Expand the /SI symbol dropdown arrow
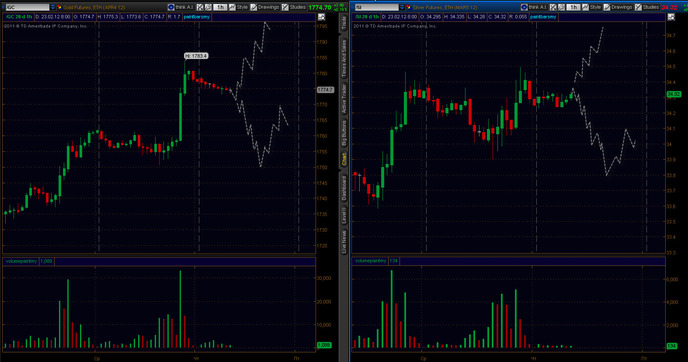Screen dimensions: 688x362 (402, 7)
